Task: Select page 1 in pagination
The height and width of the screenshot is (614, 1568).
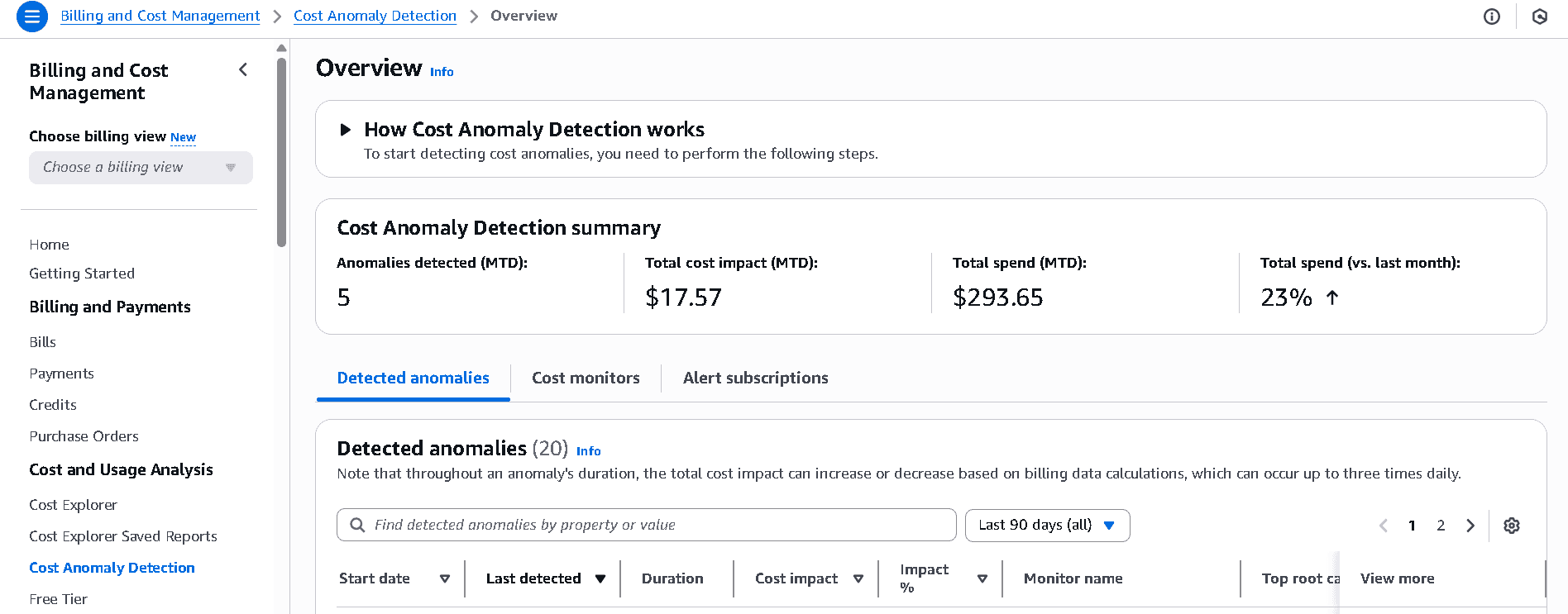Action: (x=1412, y=526)
